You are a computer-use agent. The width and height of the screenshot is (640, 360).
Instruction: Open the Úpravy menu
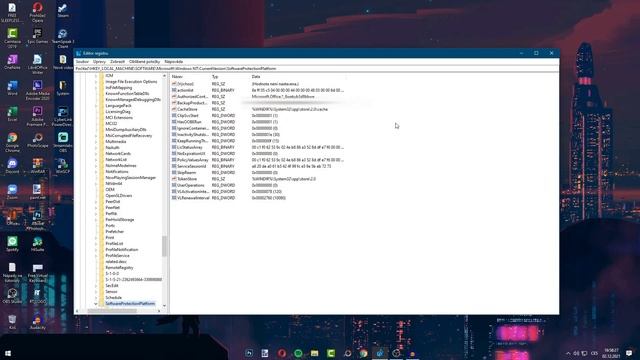[x=99, y=62]
